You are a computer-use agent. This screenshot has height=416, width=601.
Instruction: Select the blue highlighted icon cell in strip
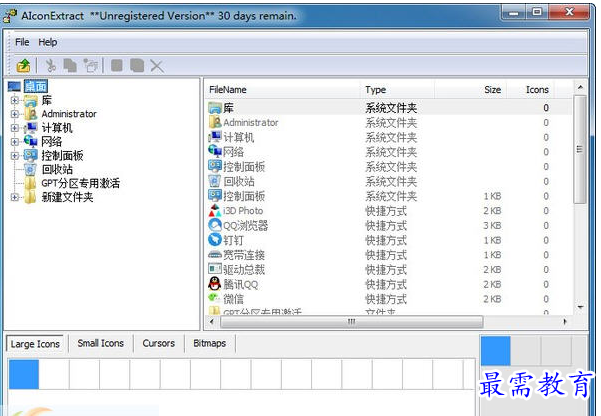coord(24,374)
